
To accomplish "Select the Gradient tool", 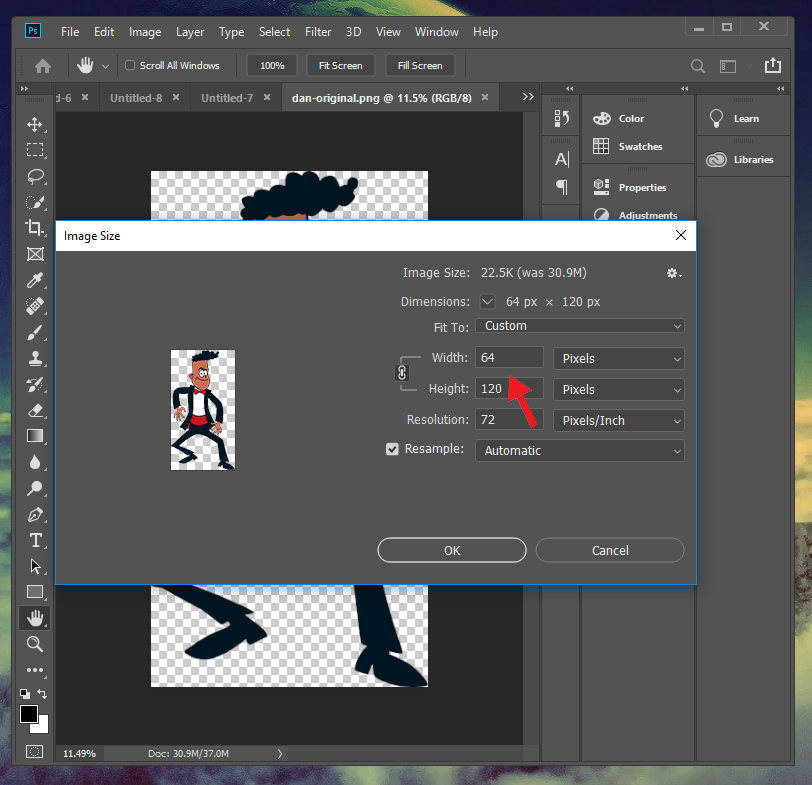I will (35, 436).
